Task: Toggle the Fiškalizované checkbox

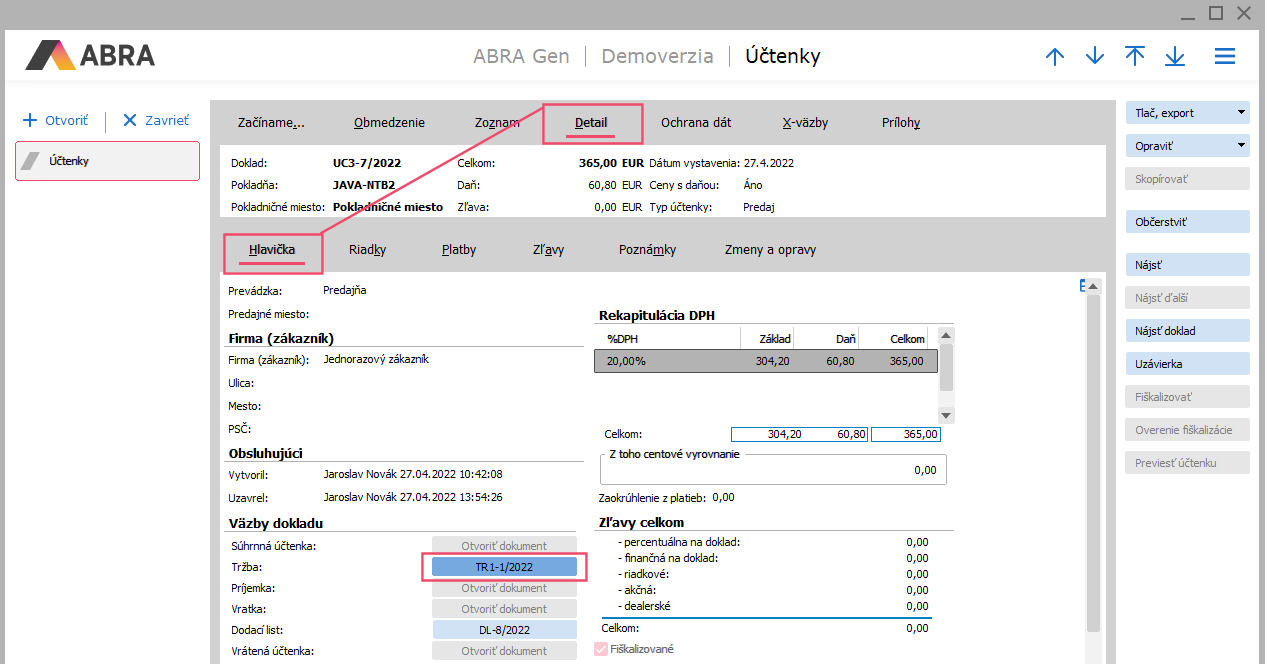Action: click(x=601, y=649)
